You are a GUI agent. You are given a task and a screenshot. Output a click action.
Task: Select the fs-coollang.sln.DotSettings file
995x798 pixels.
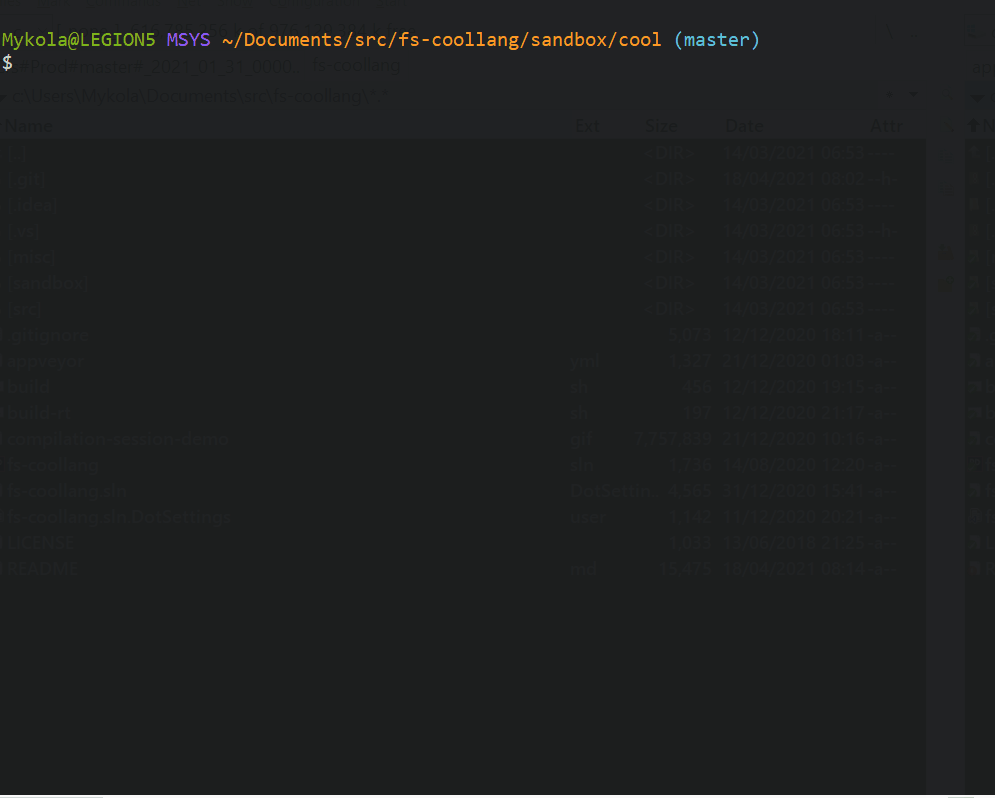coord(118,517)
